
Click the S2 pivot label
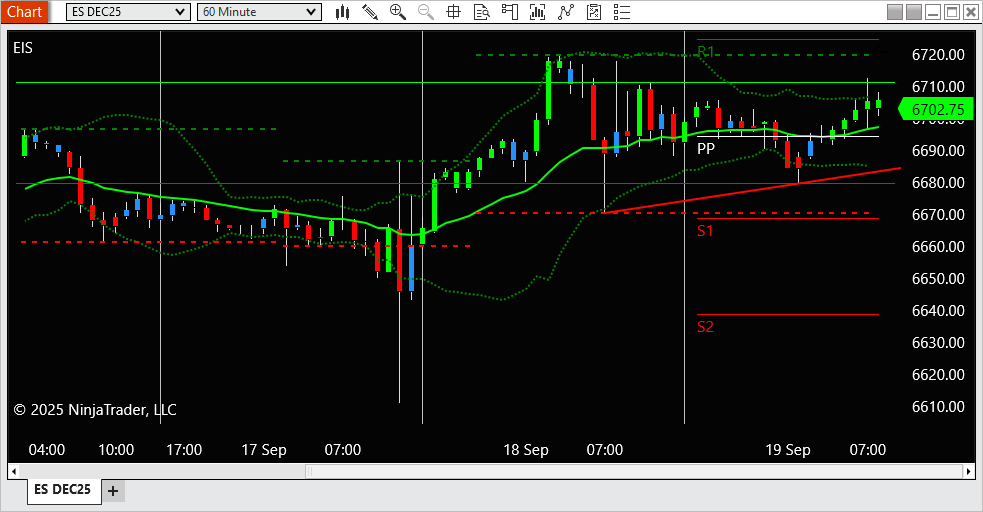pyautogui.click(x=705, y=327)
